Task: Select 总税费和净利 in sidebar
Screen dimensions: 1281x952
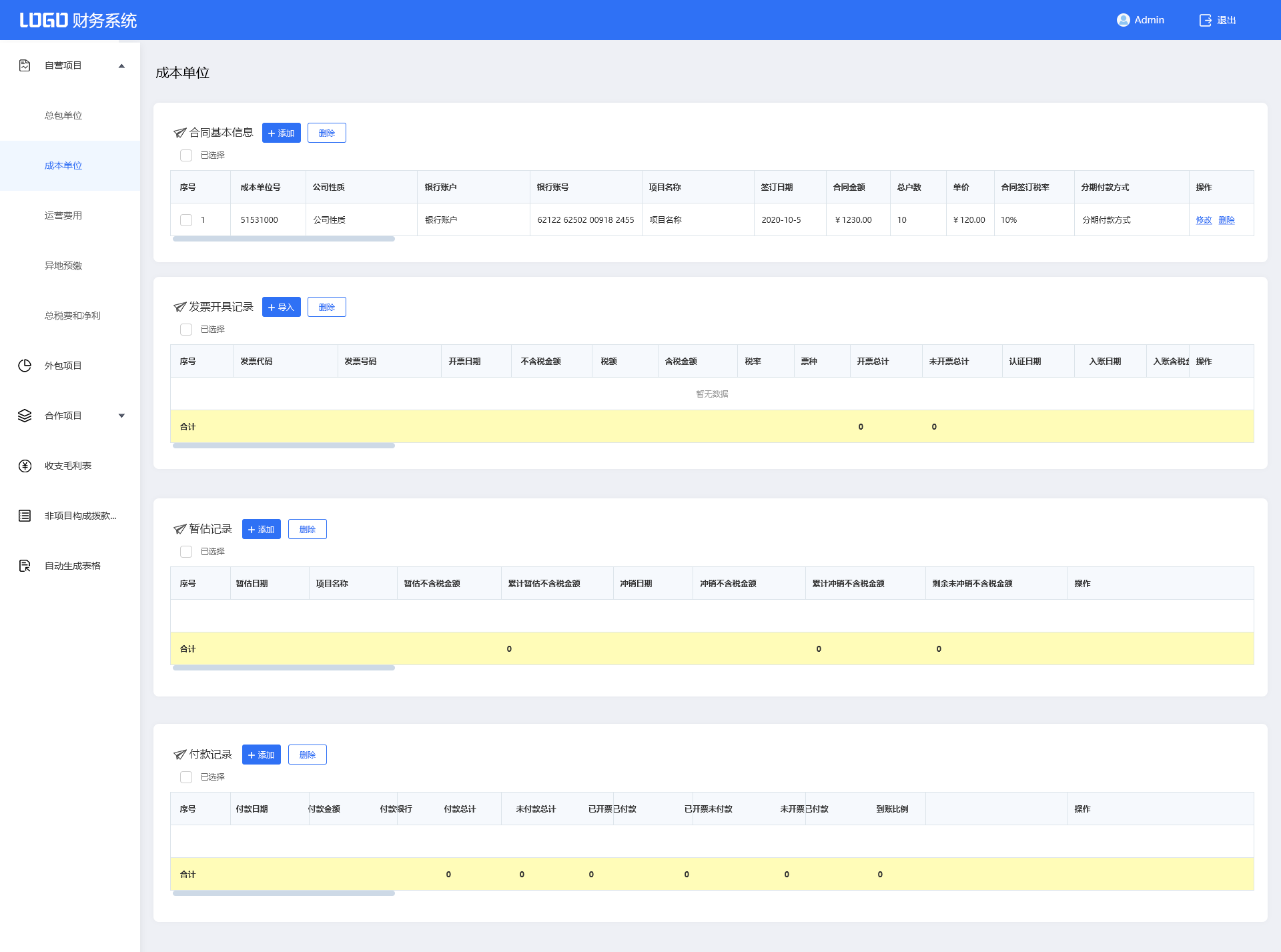Action: point(72,316)
